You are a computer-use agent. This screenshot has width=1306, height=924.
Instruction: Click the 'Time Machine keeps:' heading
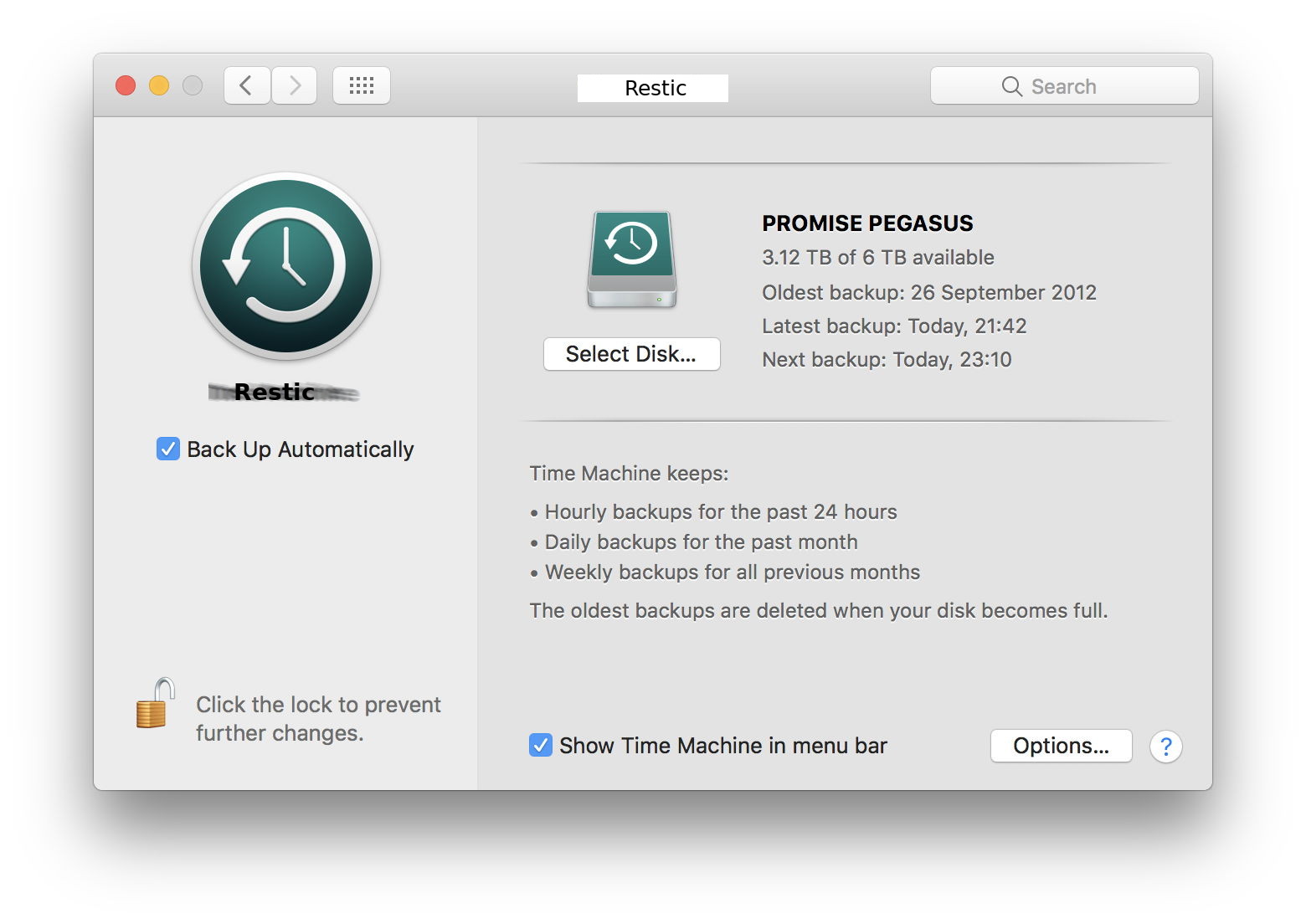(629, 474)
